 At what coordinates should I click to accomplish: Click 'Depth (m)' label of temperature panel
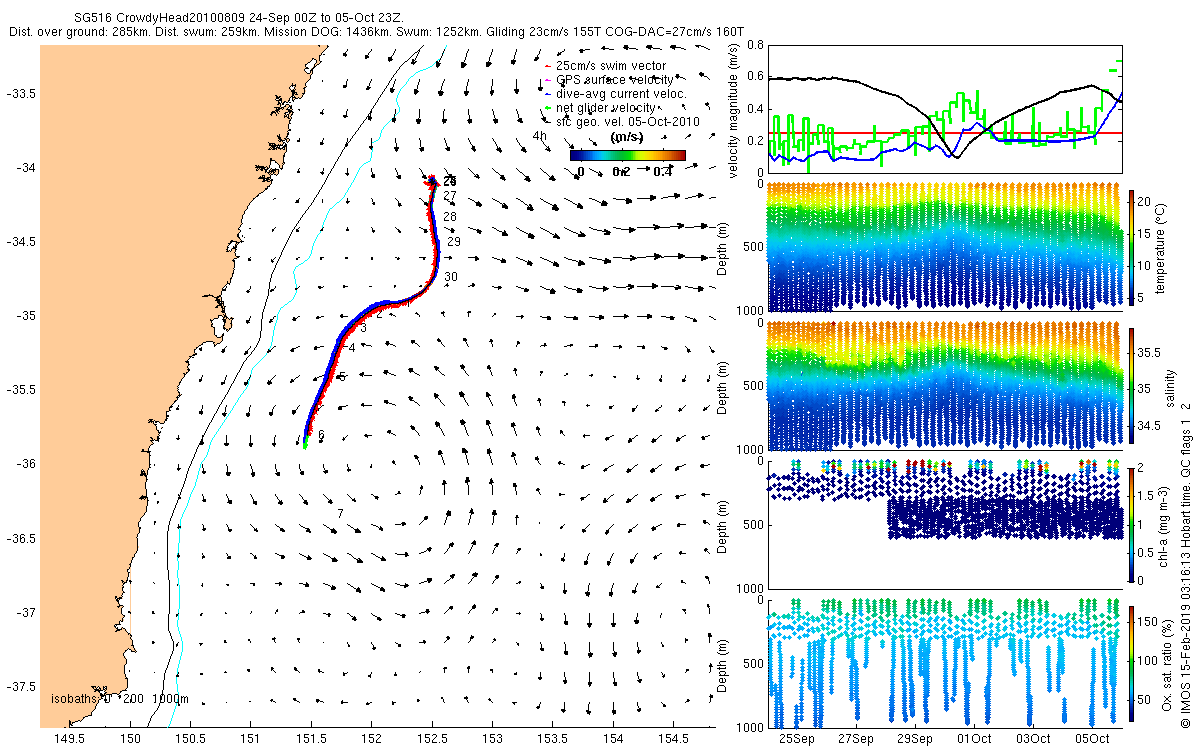pos(721,248)
